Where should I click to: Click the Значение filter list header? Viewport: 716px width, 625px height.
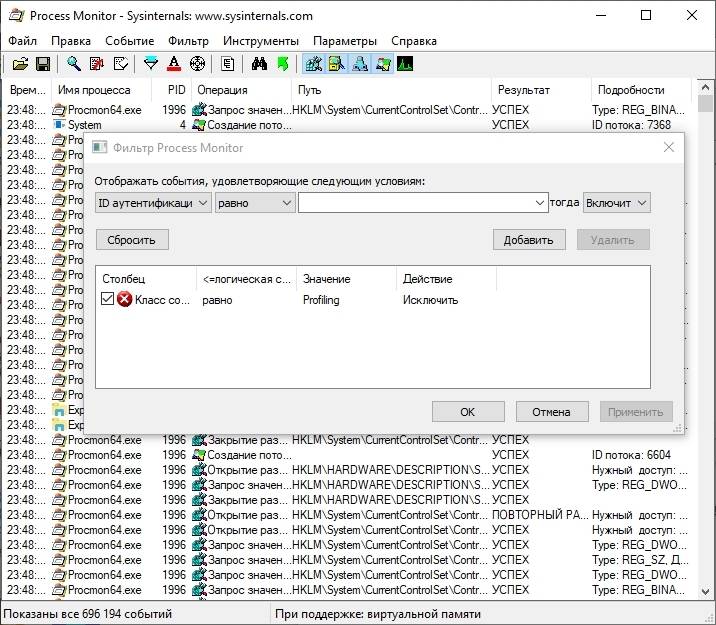pyautogui.click(x=347, y=278)
